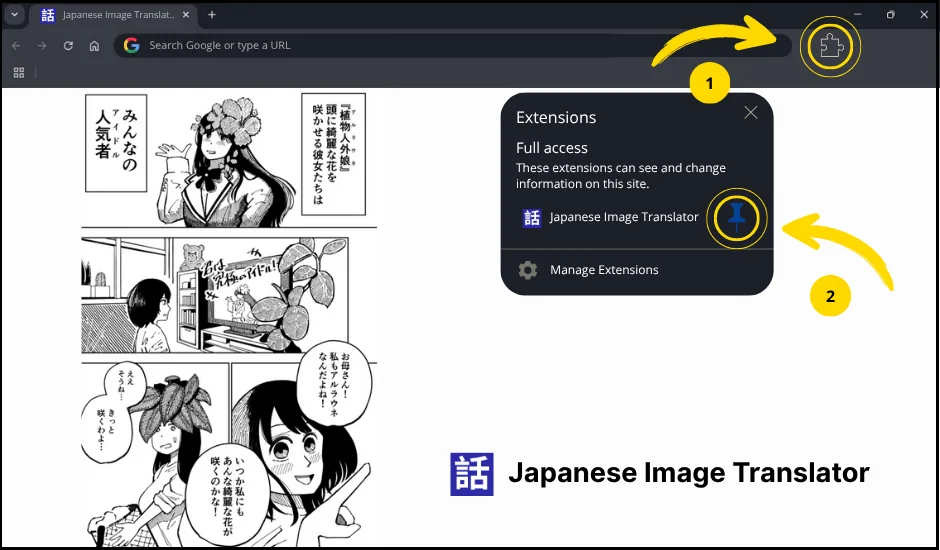Open the browser home page

pyautogui.click(x=94, y=46)
